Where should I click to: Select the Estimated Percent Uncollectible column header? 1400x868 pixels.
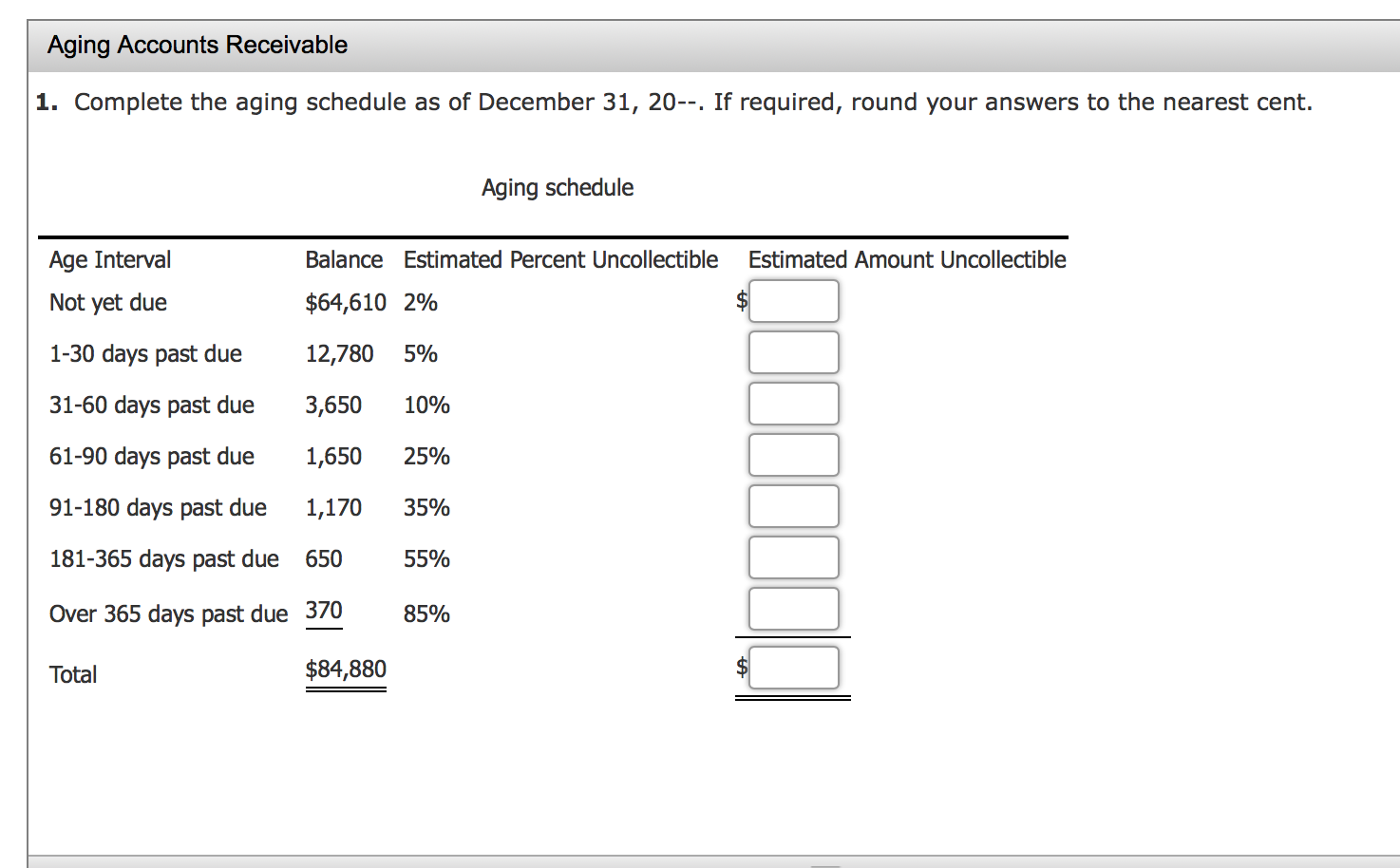coord(559,259)
